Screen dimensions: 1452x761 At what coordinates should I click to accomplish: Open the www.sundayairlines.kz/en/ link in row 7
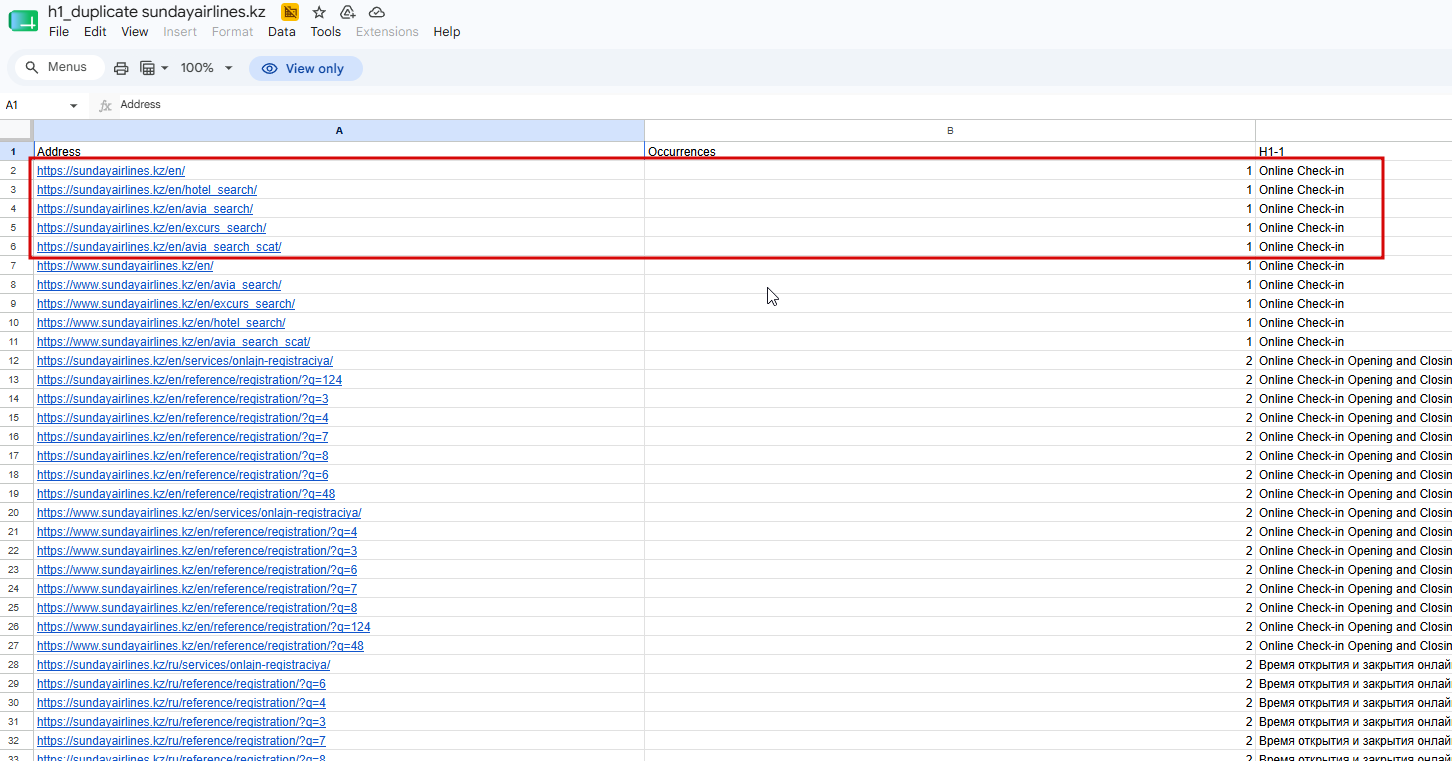pyautogui.click(x=125, y=266)
